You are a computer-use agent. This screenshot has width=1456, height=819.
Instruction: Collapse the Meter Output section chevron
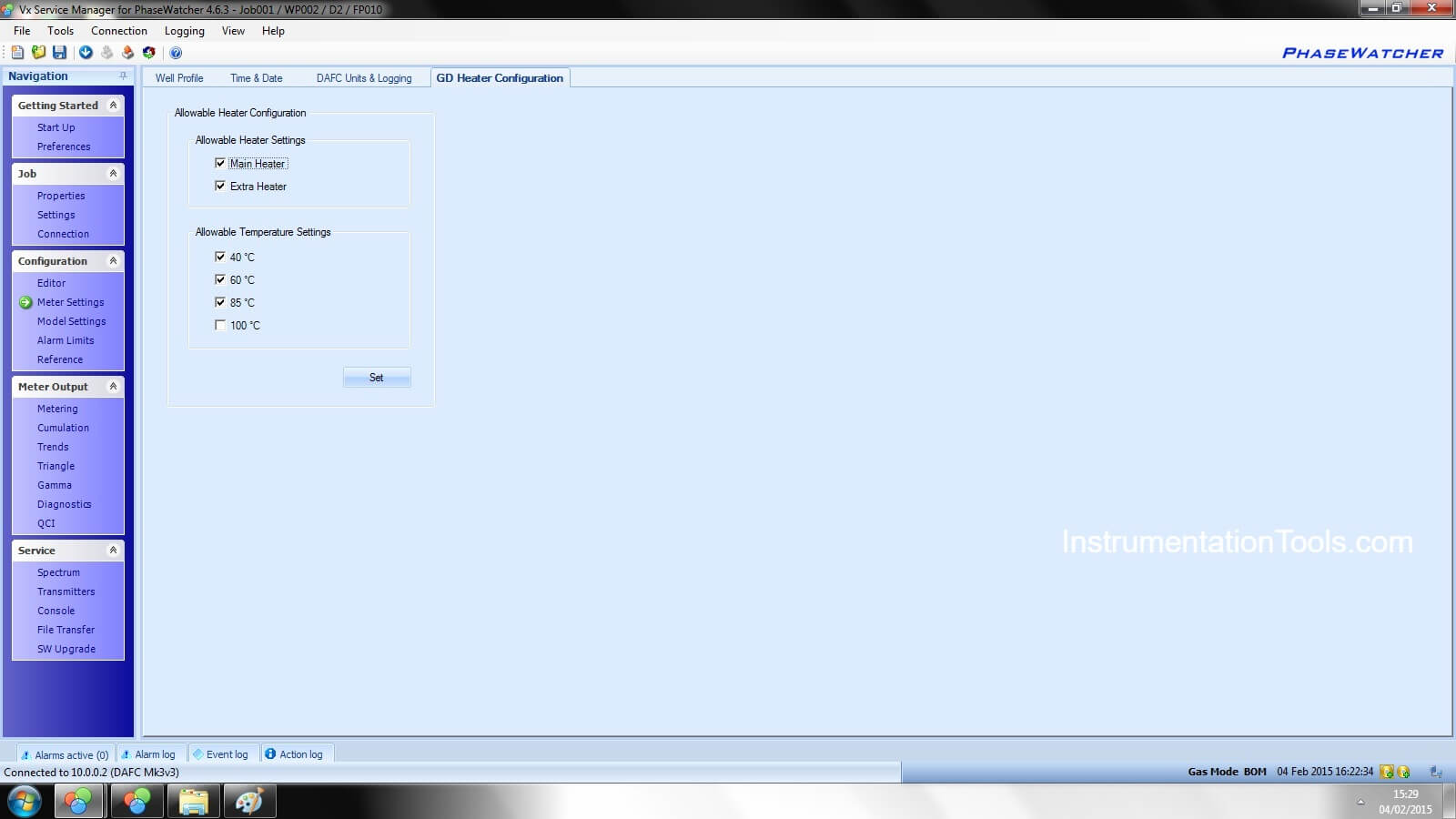[x=113, y=387]
